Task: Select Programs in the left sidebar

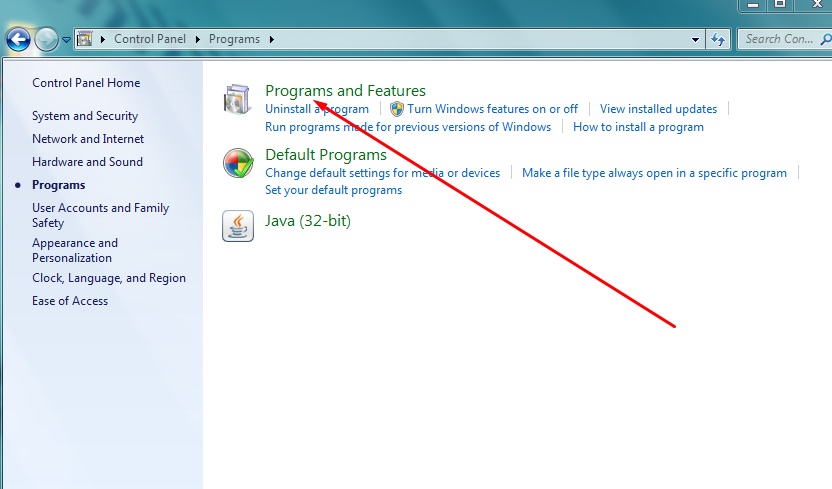Action: tap(58, 185)
